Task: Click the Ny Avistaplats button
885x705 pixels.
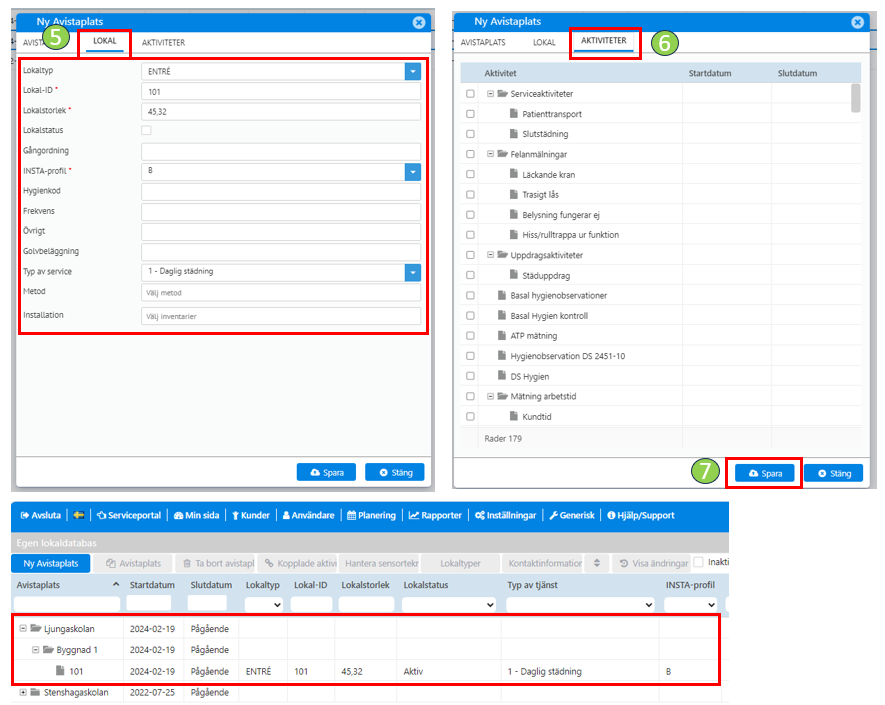Action: tap(50, 564)
